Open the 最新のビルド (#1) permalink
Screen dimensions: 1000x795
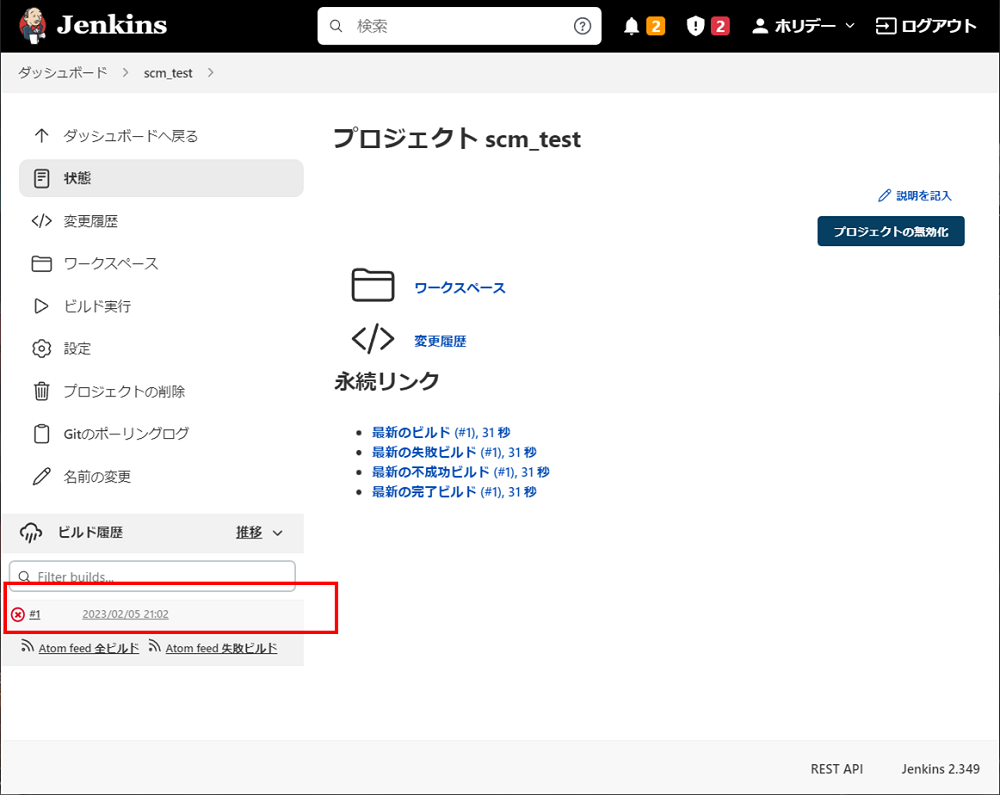pyautogui.click(x=441, y=432)
